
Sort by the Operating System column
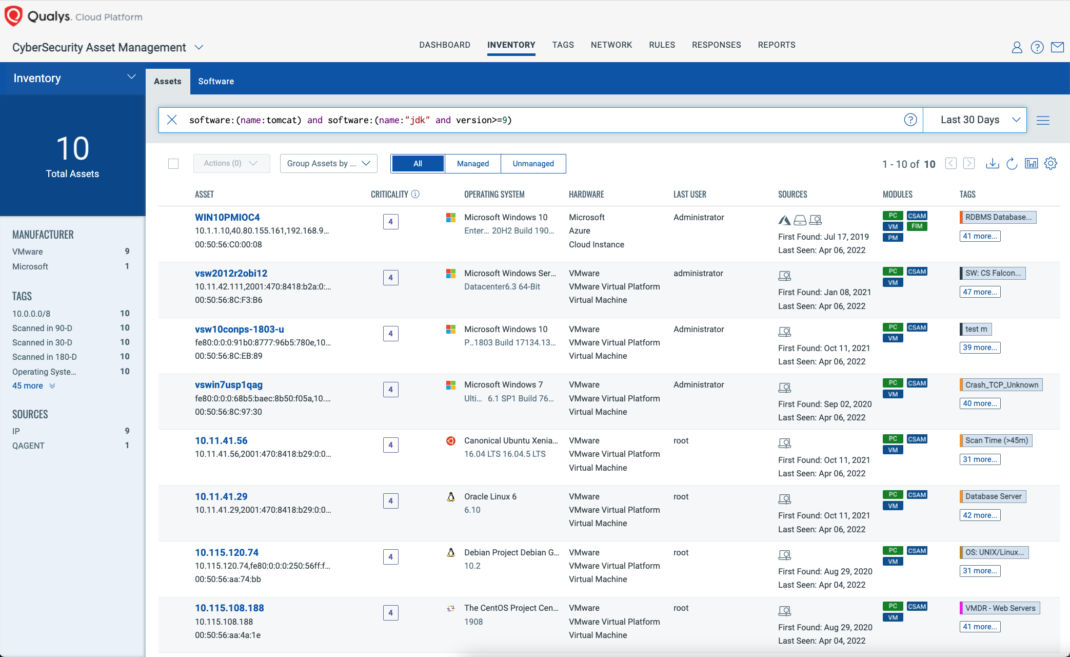pyautogui.click(x=494, y=194)
